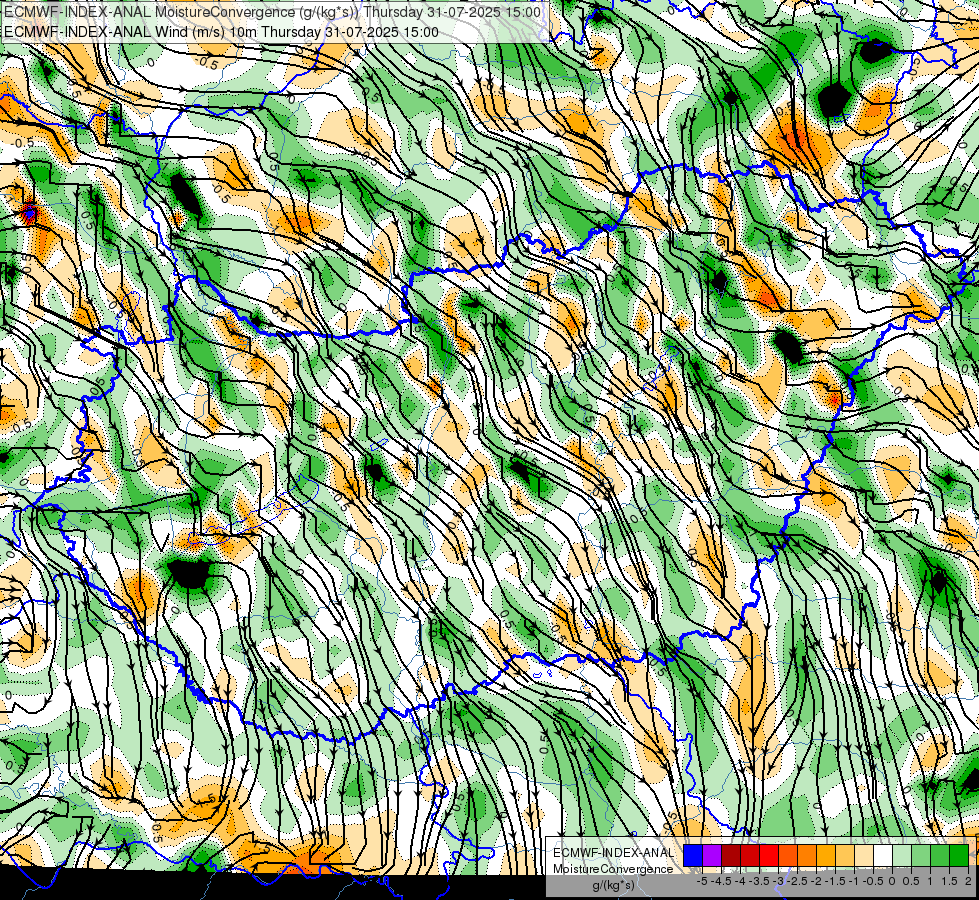Click the 'Wind (m/s) 10m' title line

click(221, 32)
